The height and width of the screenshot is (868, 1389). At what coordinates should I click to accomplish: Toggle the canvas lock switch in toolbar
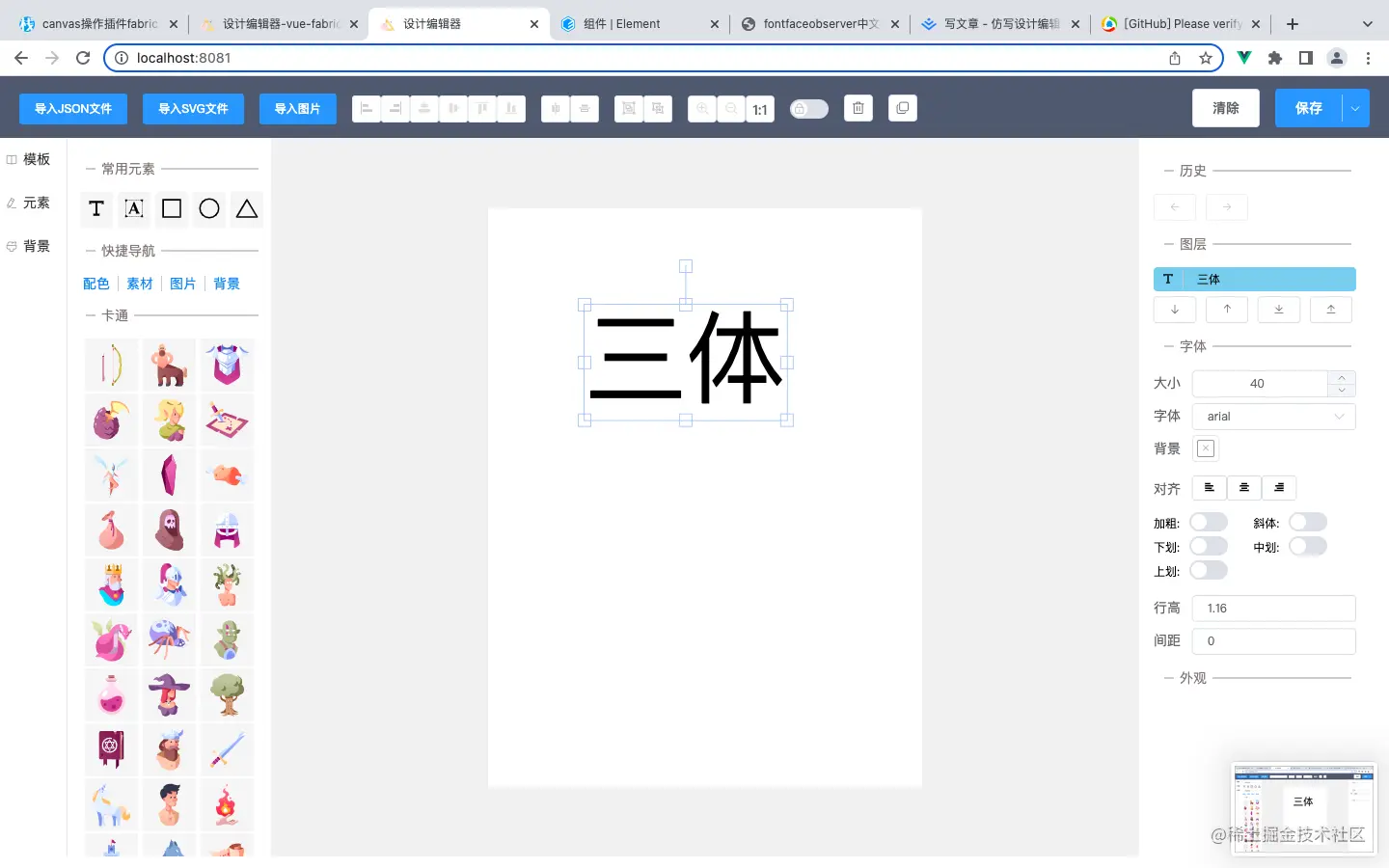(x=809, y=108)
